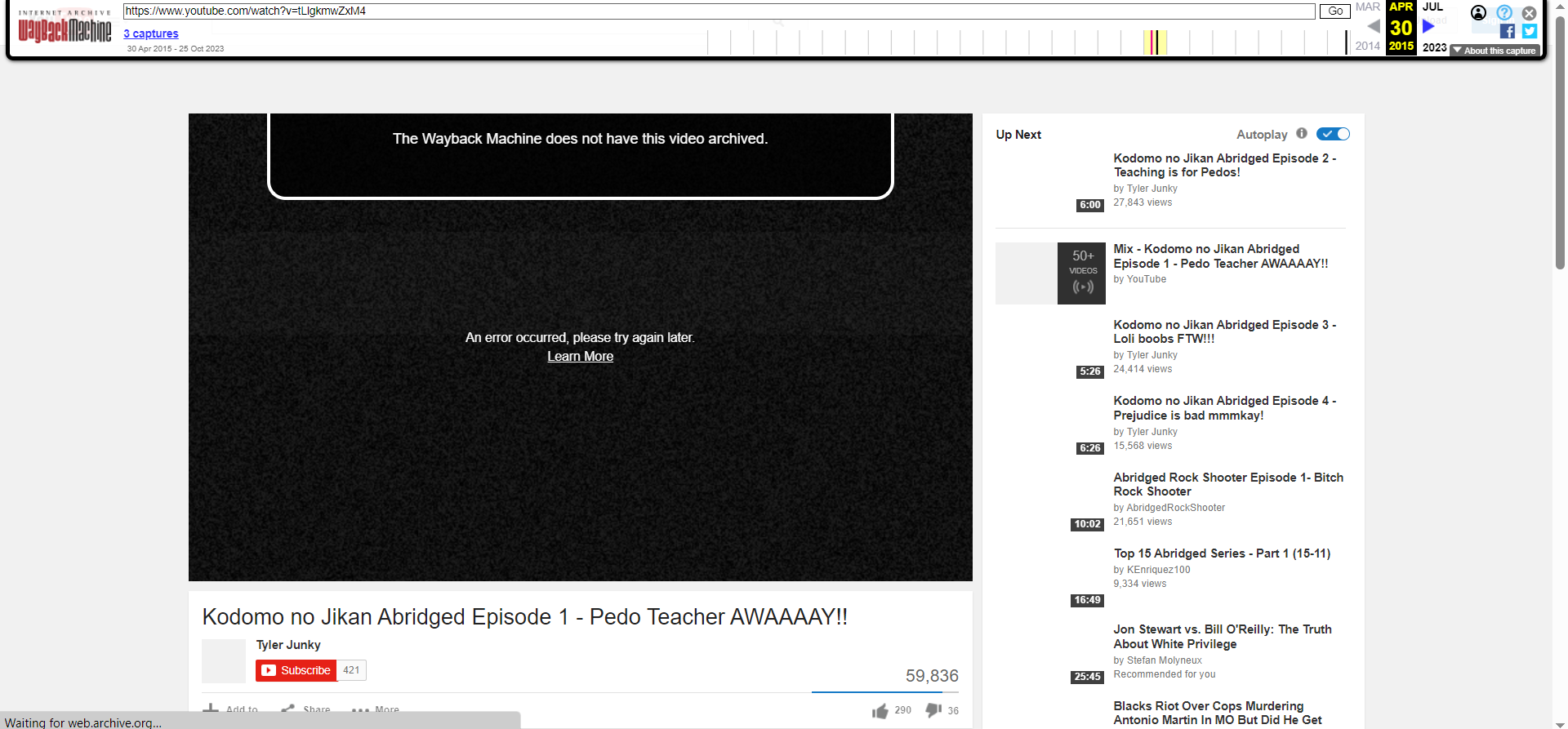
Task: Share capture via Twitter icon
Action: point(1530,32)
